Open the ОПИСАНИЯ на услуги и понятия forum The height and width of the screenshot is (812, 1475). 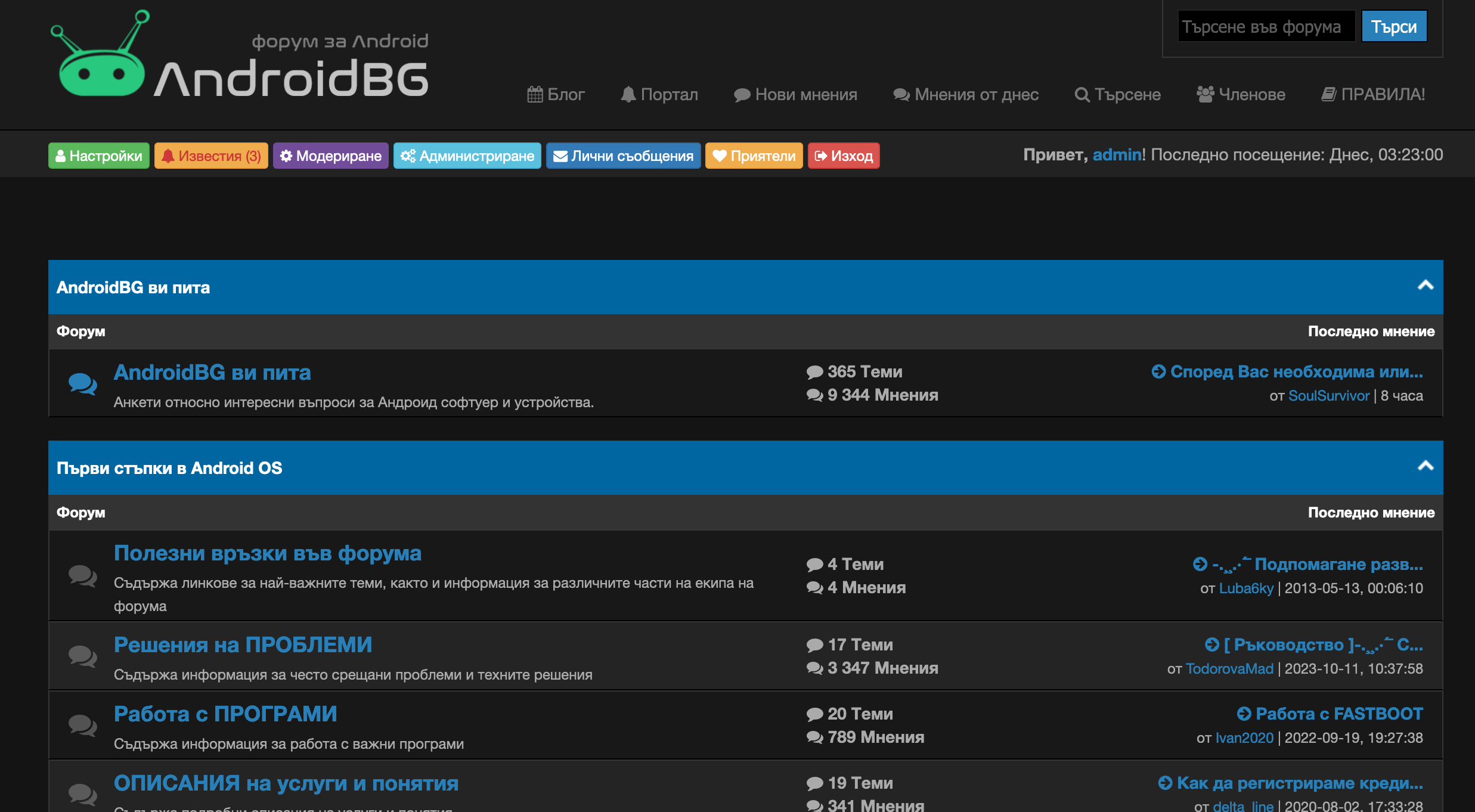point(286,783)
